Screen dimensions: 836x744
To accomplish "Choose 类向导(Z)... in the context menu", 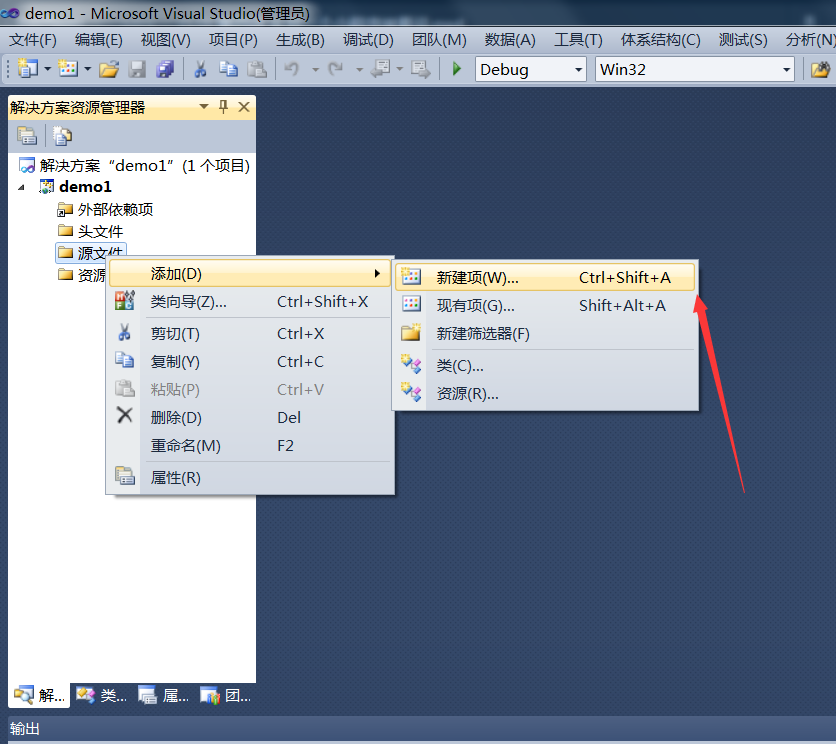I will [250, 302].
